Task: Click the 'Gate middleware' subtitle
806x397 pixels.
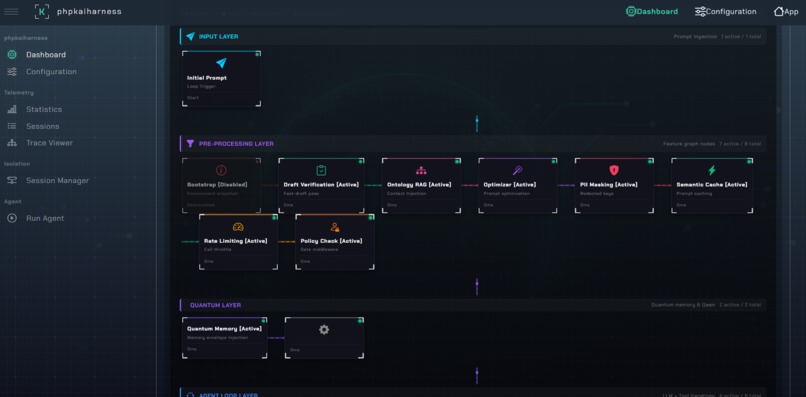Action: click(318, 249)
